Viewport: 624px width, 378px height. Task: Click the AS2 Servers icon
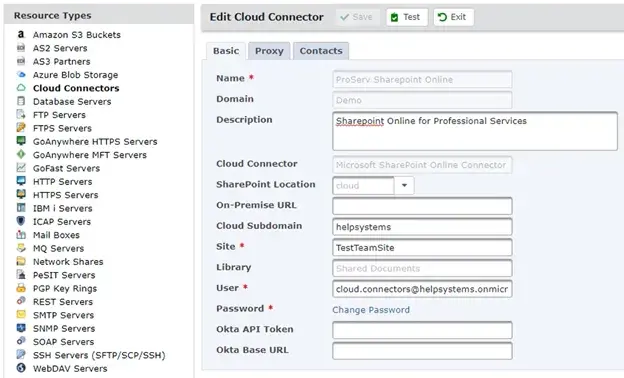pyautogui.click(x=21, y=48)
